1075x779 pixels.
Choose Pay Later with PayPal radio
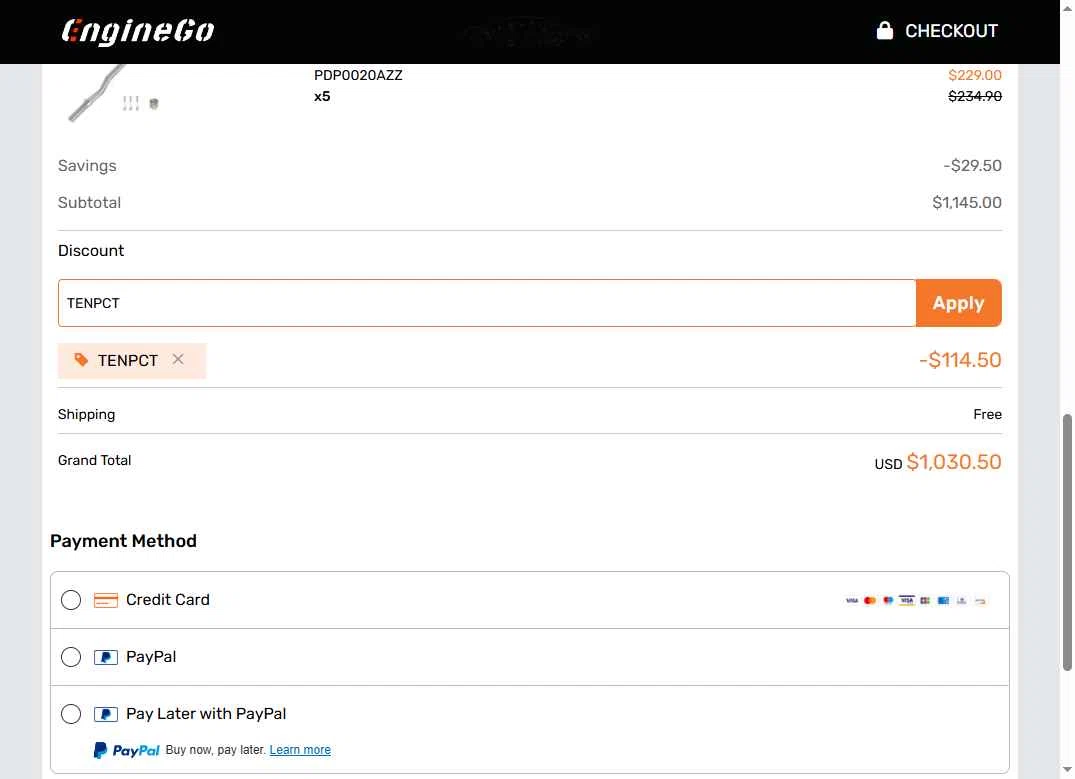71,714
